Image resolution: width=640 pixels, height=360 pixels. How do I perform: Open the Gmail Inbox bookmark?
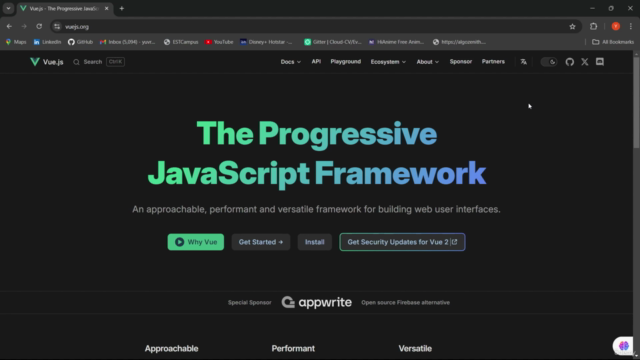point(128,42)
